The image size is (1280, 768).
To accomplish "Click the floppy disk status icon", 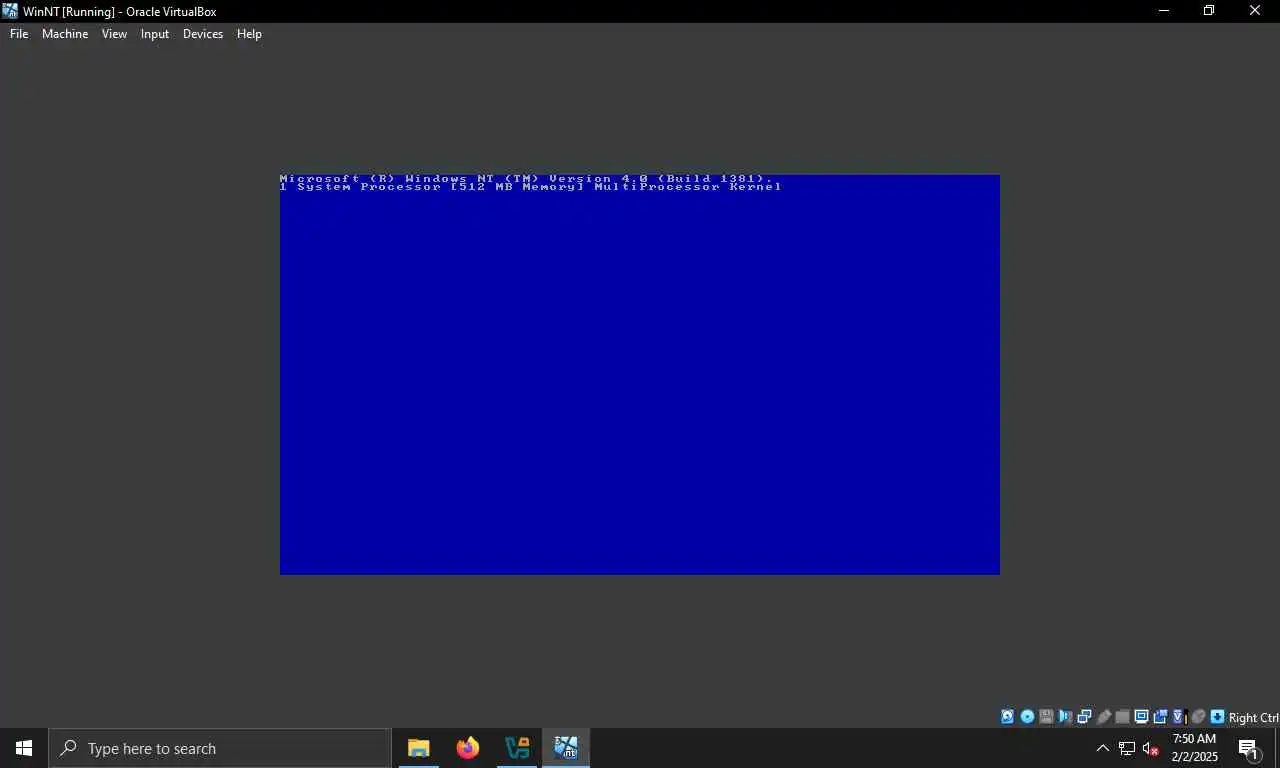I will 1046,717.
